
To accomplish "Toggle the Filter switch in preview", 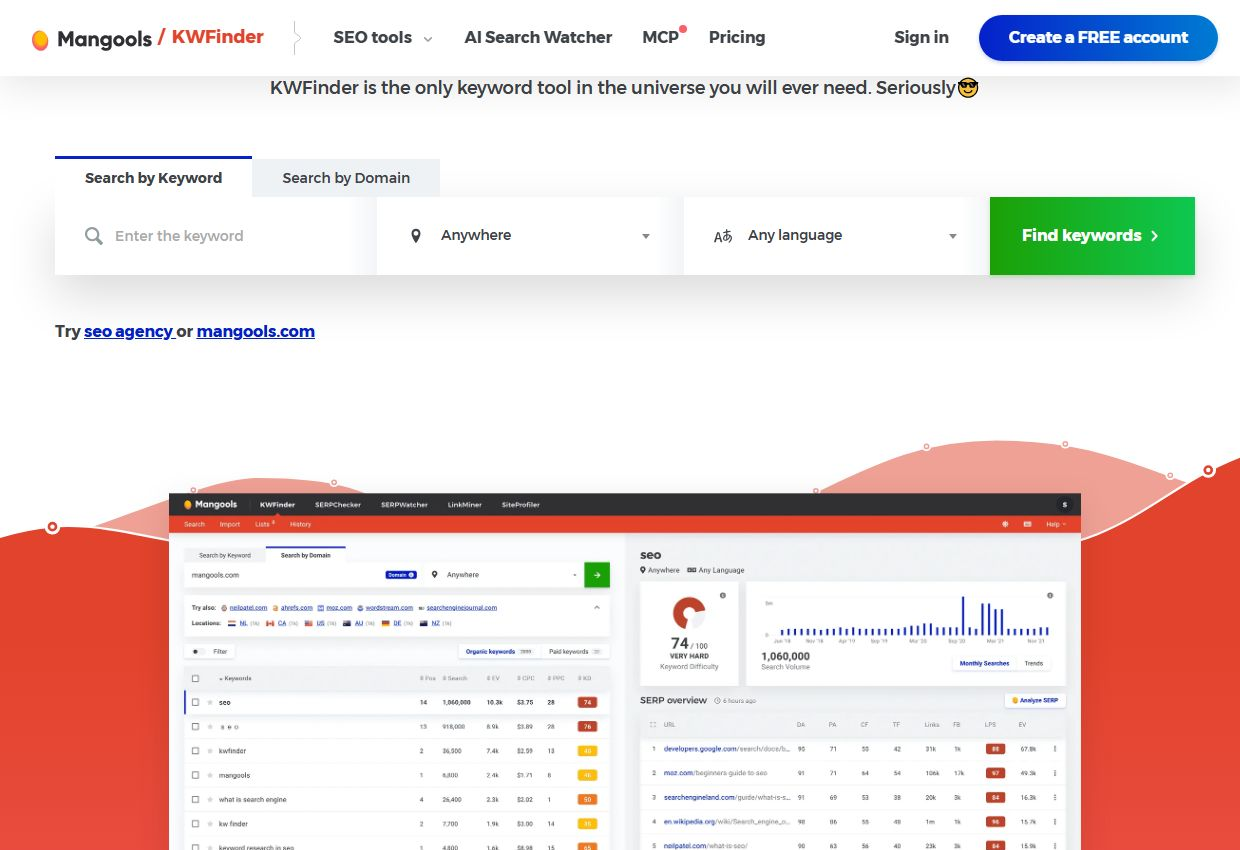I will point(198,651).
